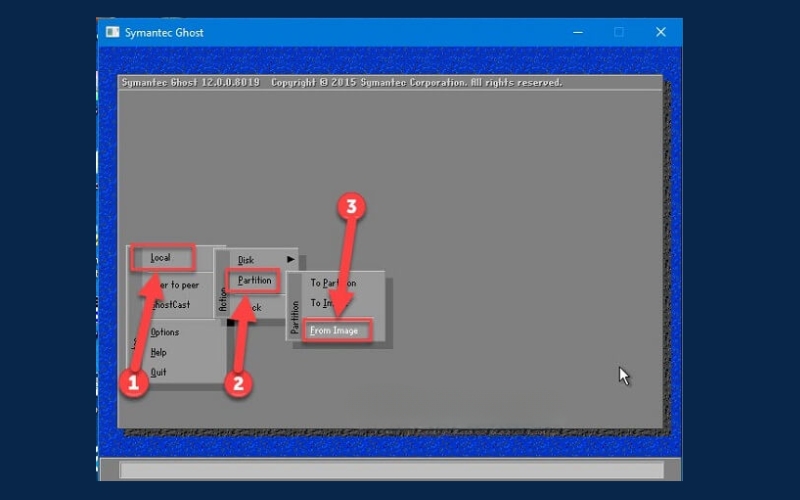The height and width of the screenshot is (500, 800).
Task: Click the empty status bar at bottom
Action: pyautogui.click(x=391, y=470)
